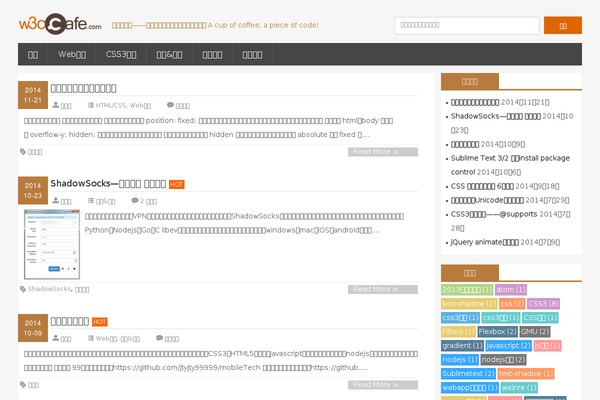Screen dimensions: 600x400
Task: Open sidebar link CSS3 @supports
Action: (494, 214)
